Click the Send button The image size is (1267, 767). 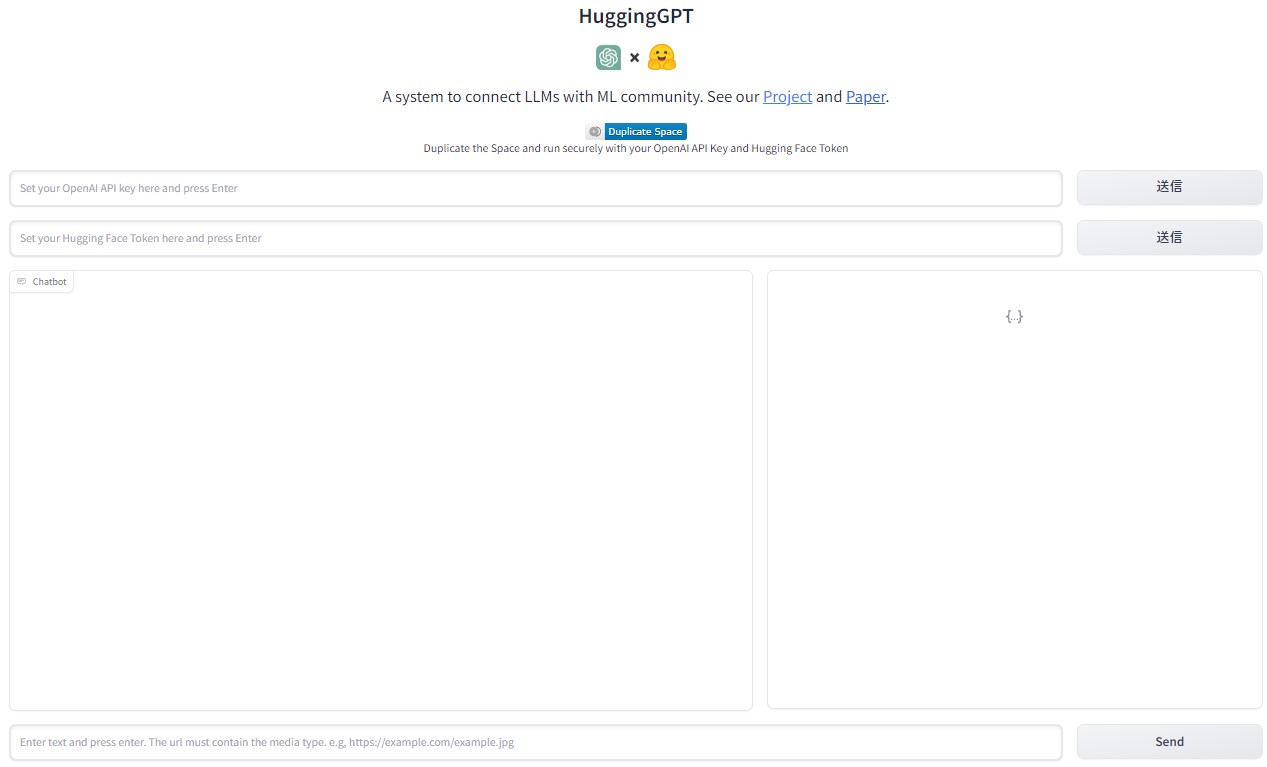[x=1169, y=742]
